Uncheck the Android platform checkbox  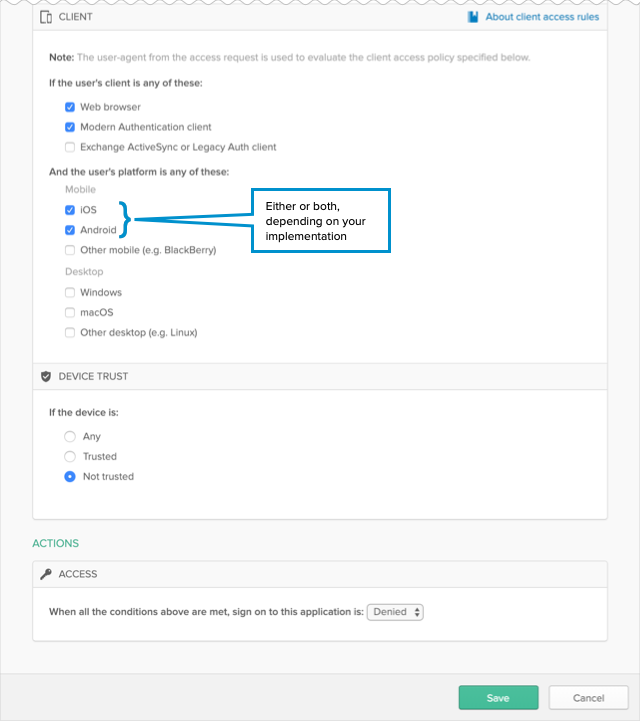(70, 230)
